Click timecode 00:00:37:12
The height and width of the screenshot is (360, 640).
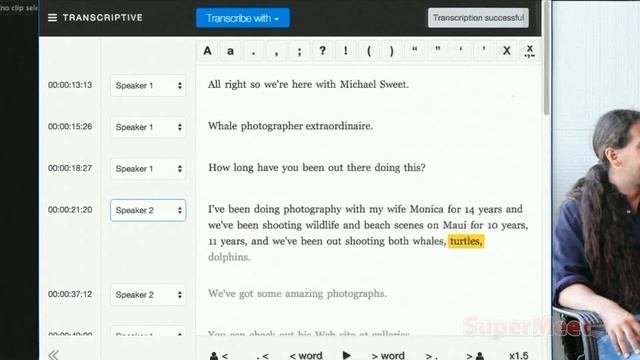tap(70, 294)
